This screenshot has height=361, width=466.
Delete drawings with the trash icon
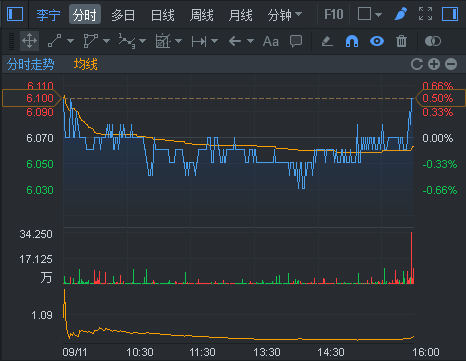coord(401,41)
